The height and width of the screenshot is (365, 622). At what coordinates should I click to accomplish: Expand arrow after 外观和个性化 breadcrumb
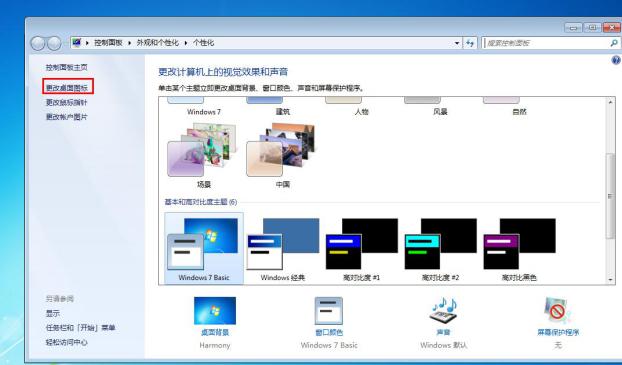coord(186,43)
